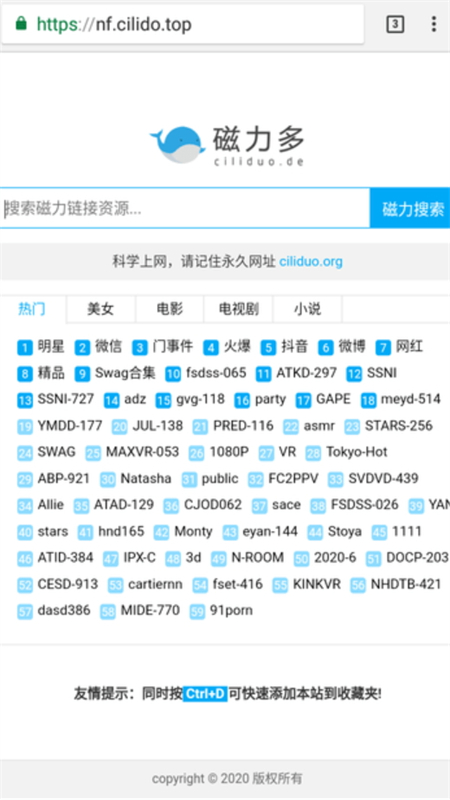Viewport: 450px width, 800px height.
Task: Select the 小说 tab
Action: click(x=308, y=309)
